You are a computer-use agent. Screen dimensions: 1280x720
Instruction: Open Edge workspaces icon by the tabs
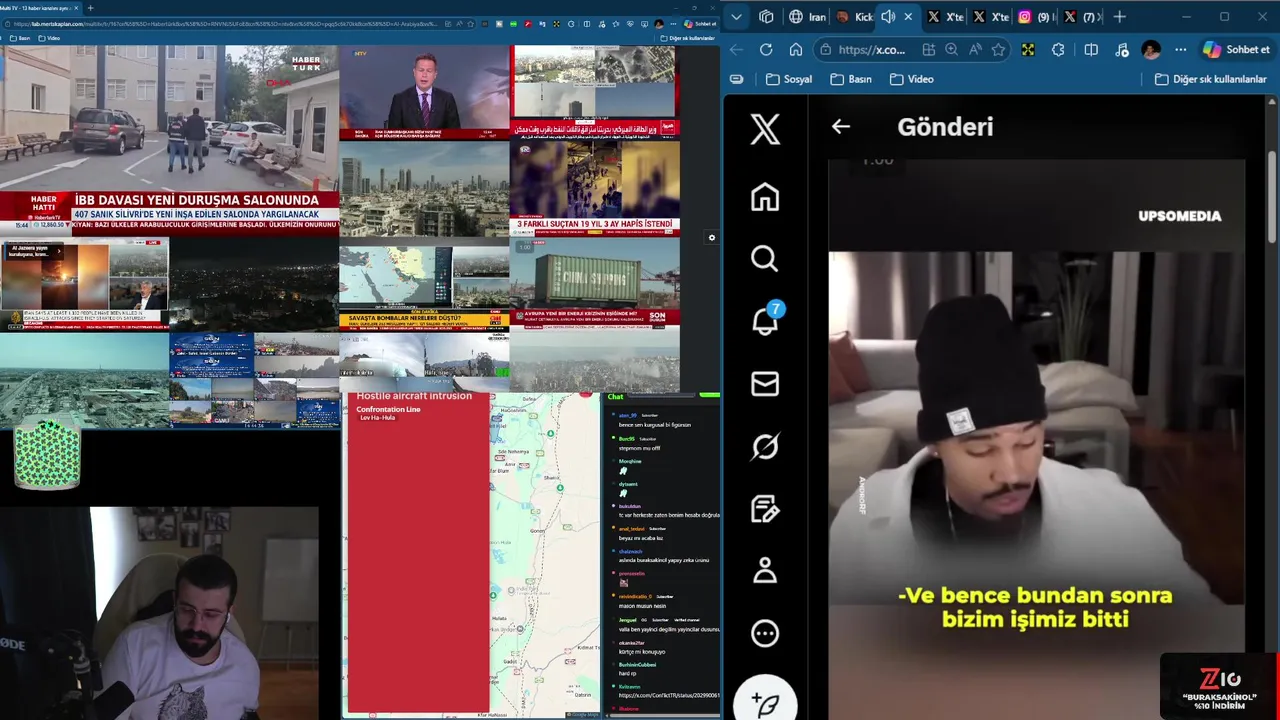pos(766,16)
